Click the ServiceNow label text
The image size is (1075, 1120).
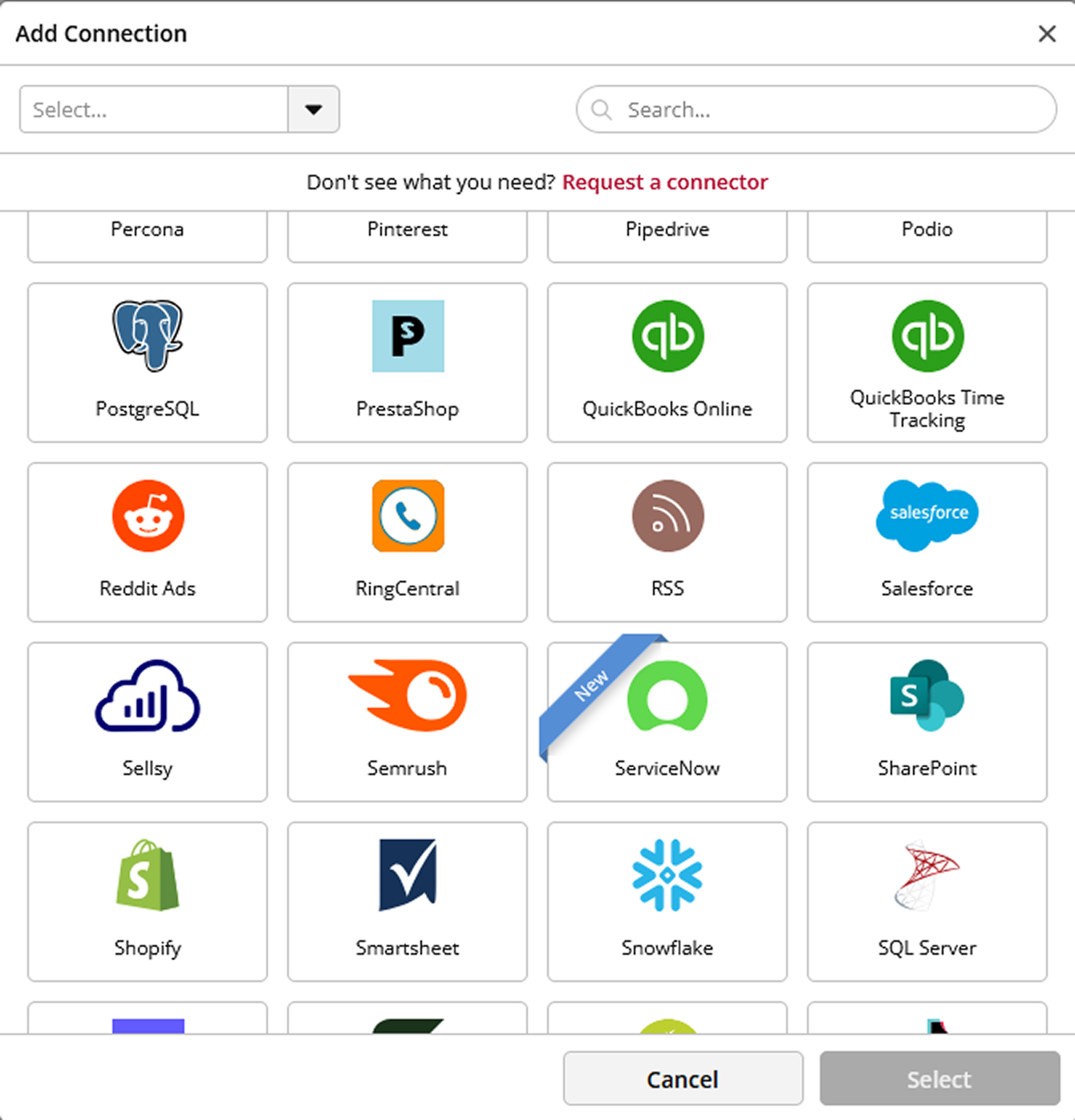click(667, 768)
